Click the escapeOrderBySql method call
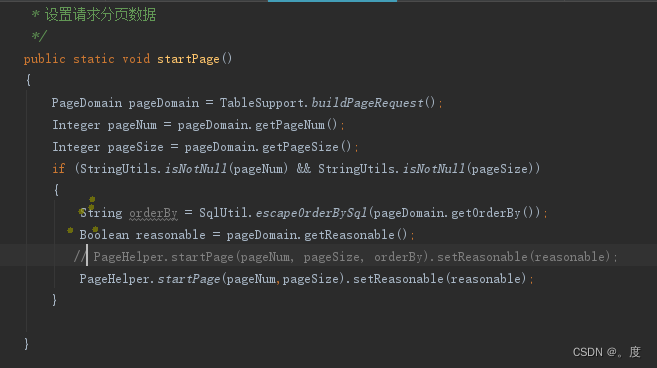This screenshot has height=368, width=657. pyautogui.click(x=311, y=213)
